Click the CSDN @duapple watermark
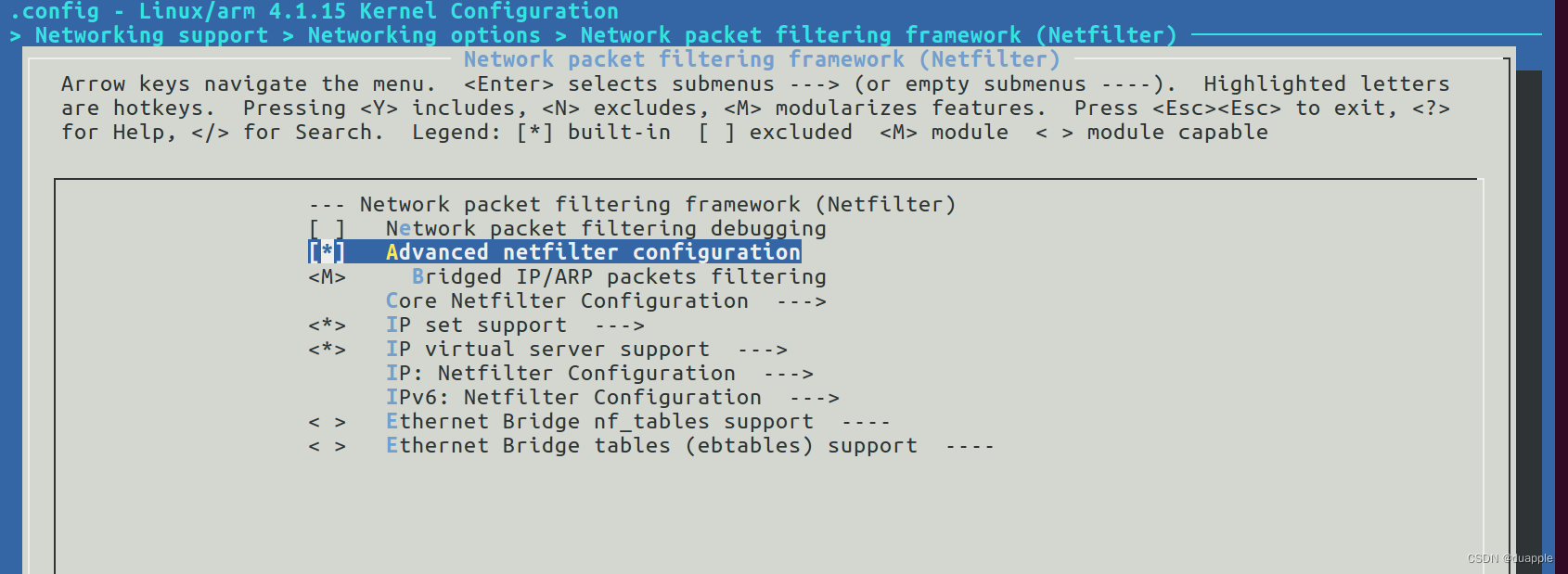The image size is (1568, 574). tap(1510, 558)
